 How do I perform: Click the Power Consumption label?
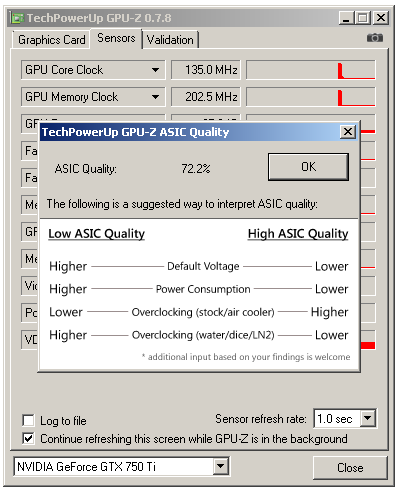point(203,289)
